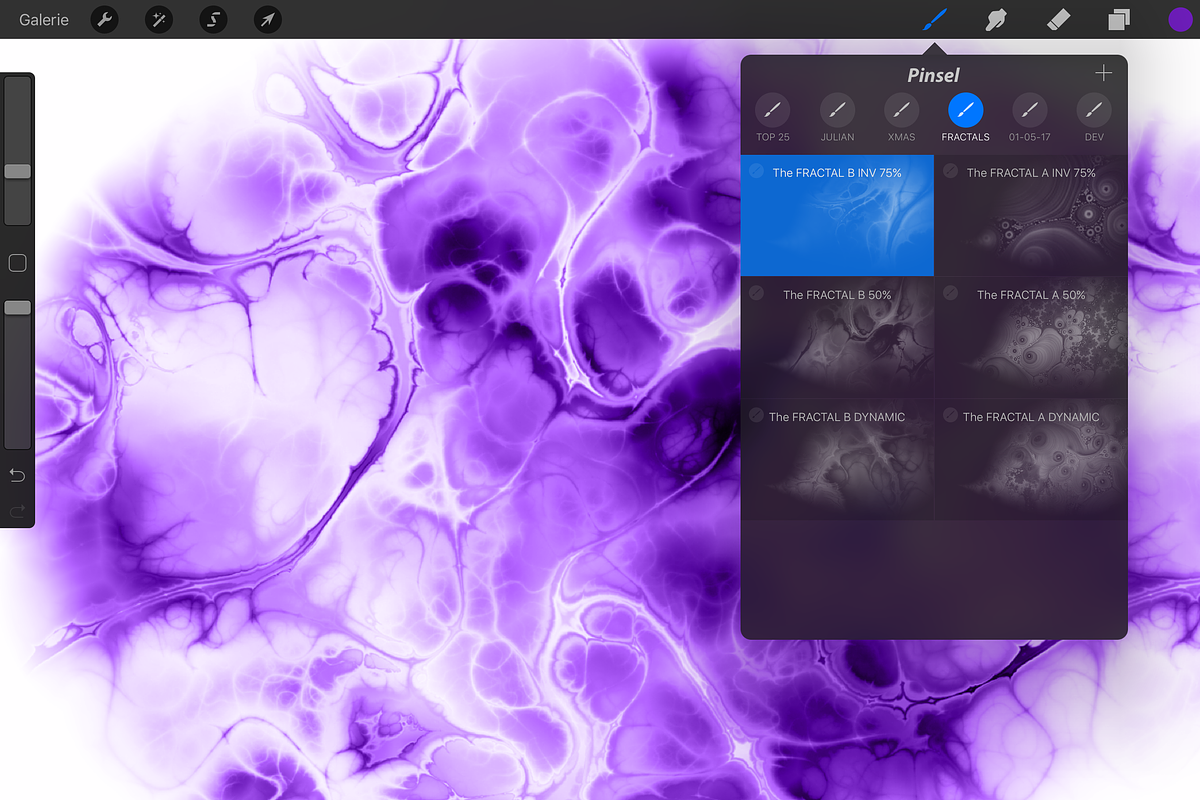Screen dimensions: 1200x800
Task: Select the Smudge tool
Action: point(996,19)
